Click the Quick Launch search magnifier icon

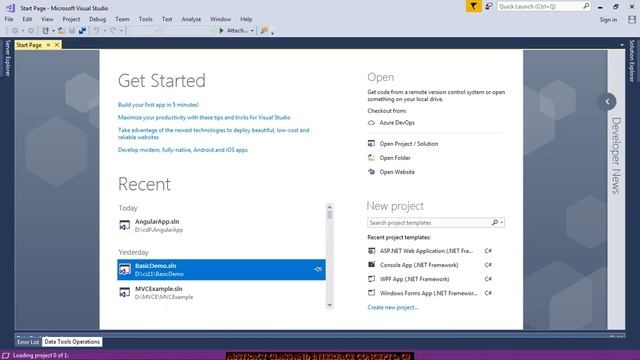coord(586,6)
